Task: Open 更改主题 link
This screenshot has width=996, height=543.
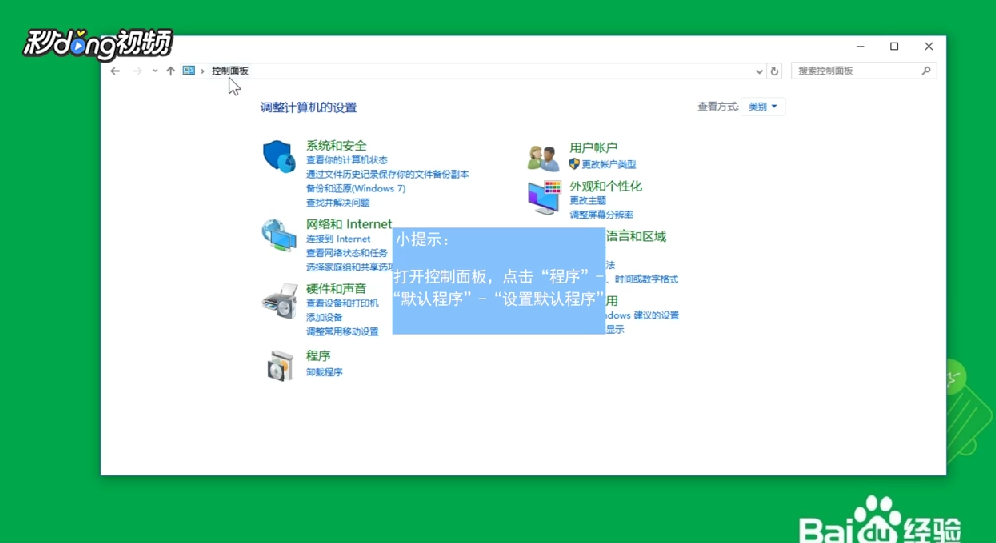Action: 588,201
